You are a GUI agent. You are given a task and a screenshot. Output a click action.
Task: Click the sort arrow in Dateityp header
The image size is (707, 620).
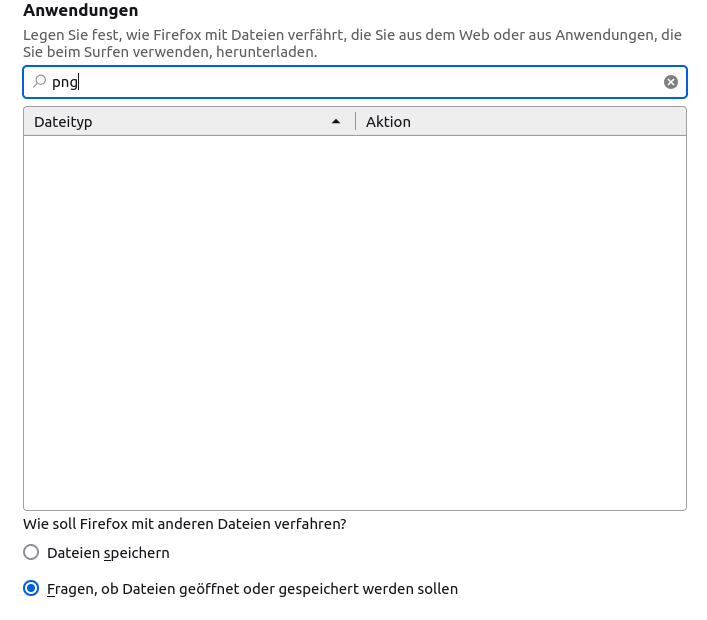tap(336, 122)
